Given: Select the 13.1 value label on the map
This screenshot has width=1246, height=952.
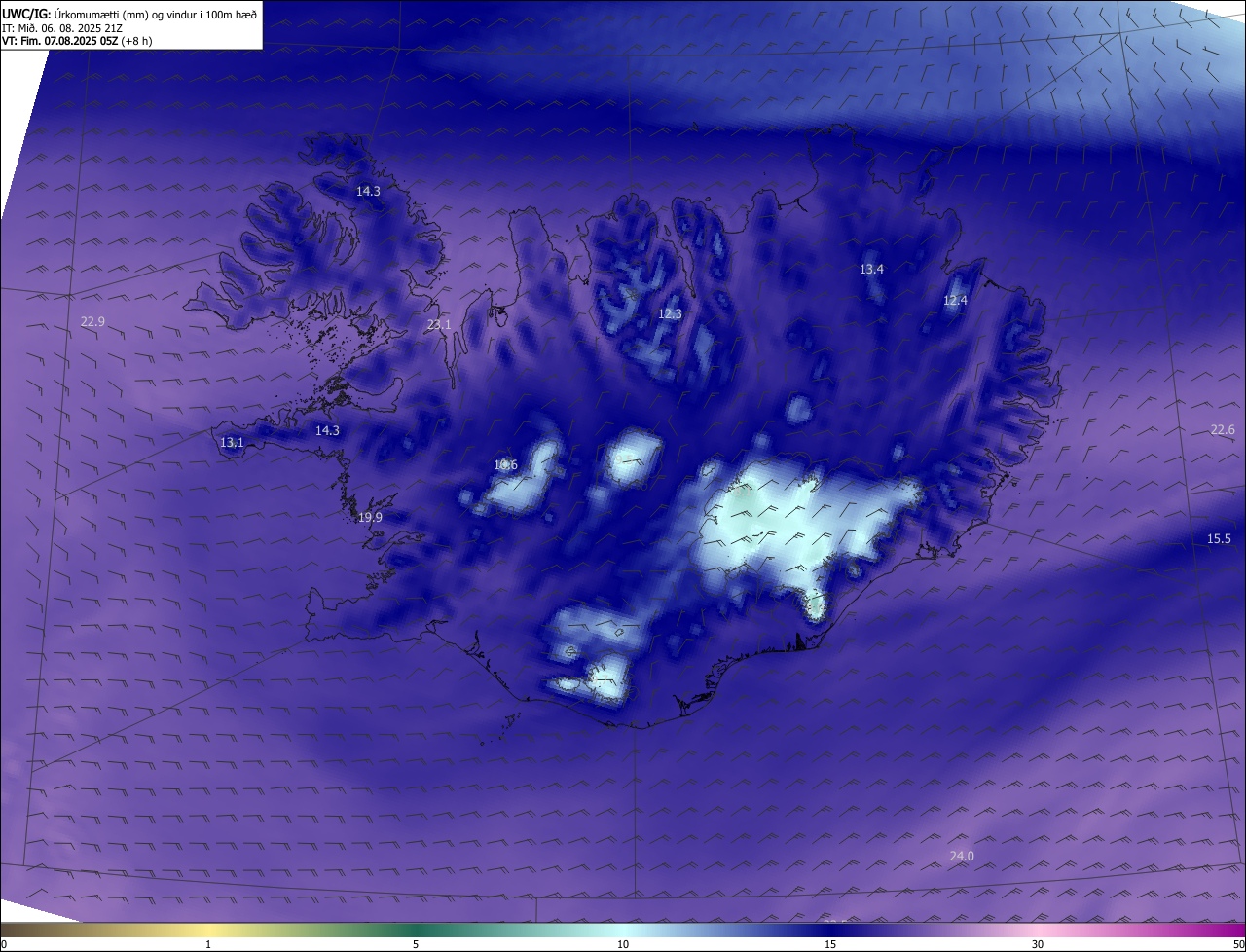Looking at the screenshot, I should point(232,442).
